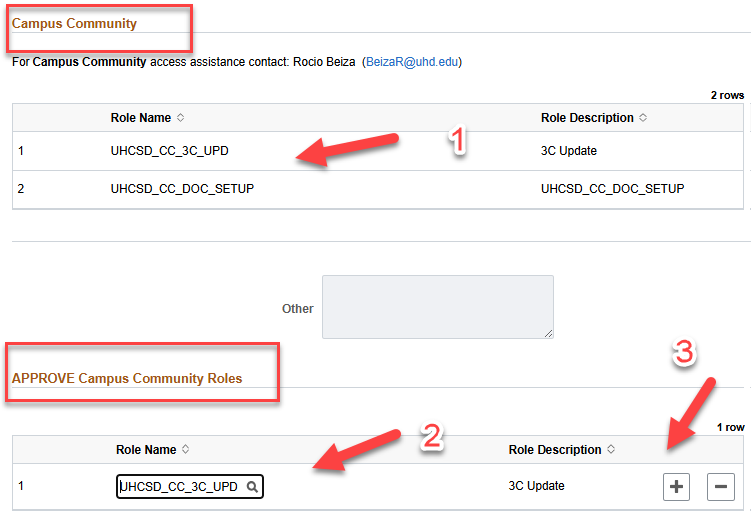The height and width of the screenshot is (526, 751).
Task: Click the lookup magnifier in Role Name field
Action: (x=253, y=487)
